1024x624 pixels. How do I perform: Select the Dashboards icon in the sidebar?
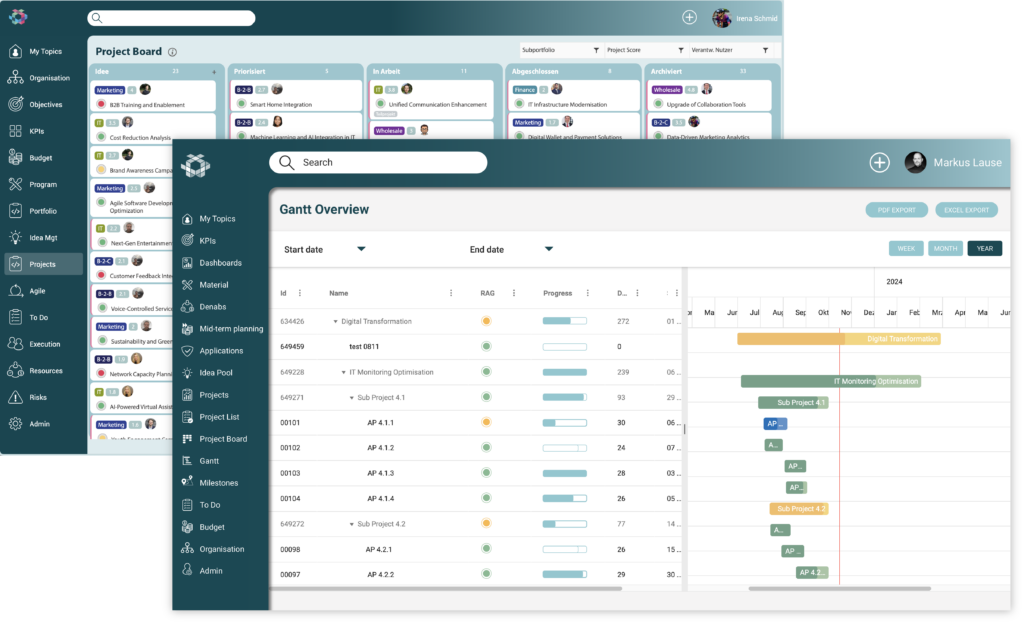click(187, 263)
